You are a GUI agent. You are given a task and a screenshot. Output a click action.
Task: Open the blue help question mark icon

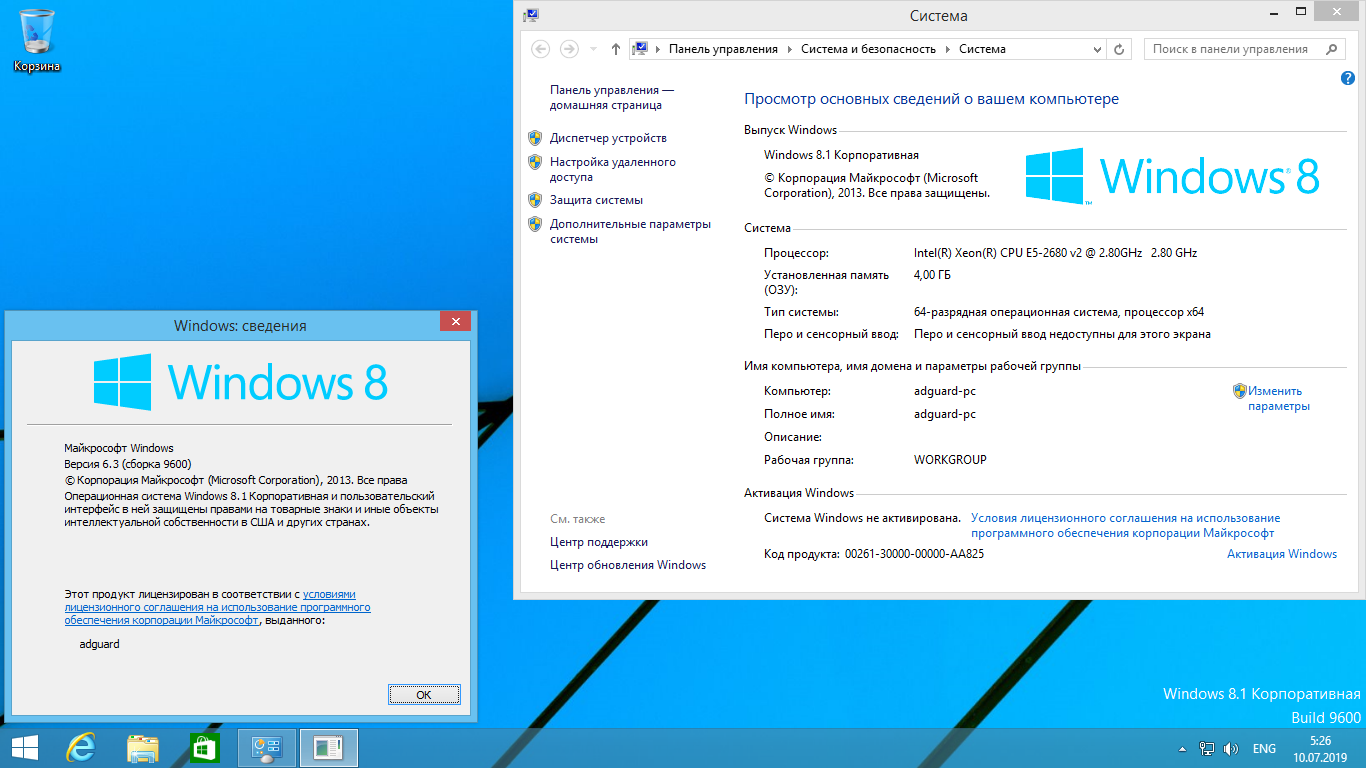point(1346,78)
